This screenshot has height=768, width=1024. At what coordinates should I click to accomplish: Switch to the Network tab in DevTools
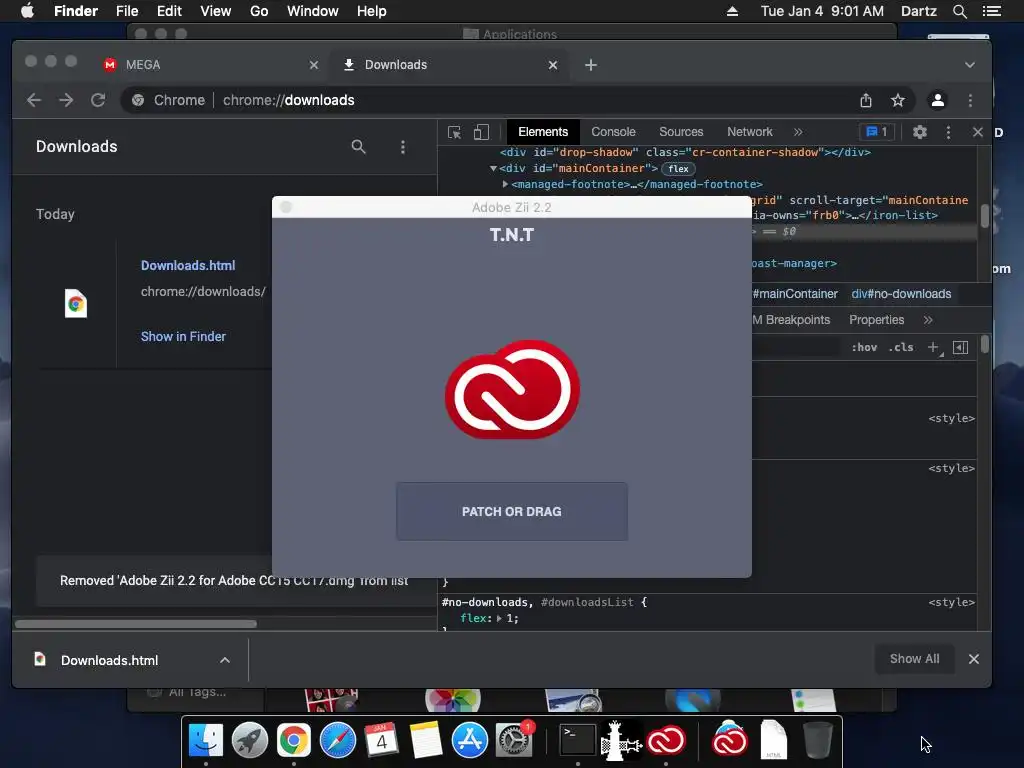(x=750, y=132)
